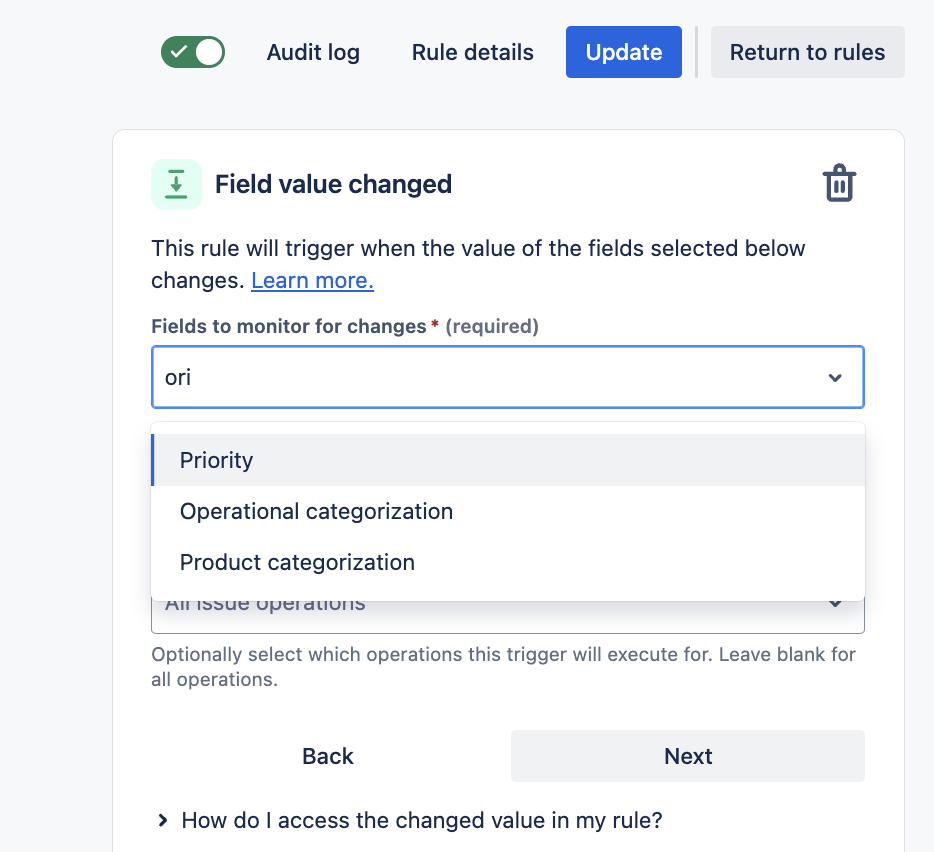Go Back from trigger configuration
The image size is (934, 852).
tap(328, 756)
